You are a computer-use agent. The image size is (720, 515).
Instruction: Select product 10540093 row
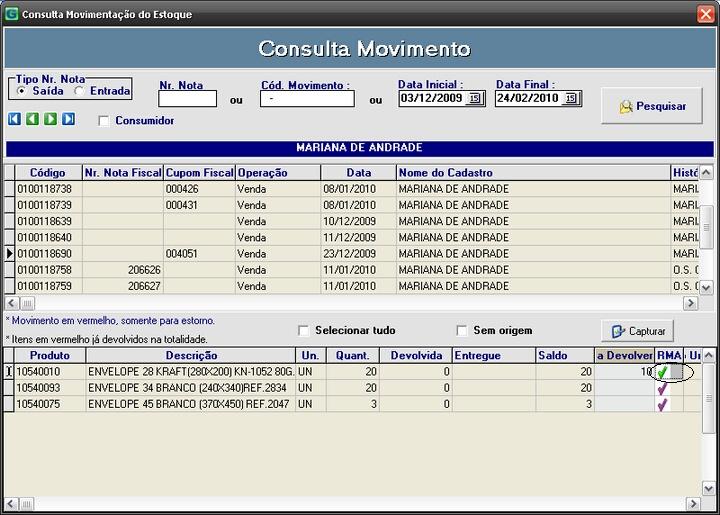click(352, 388)
